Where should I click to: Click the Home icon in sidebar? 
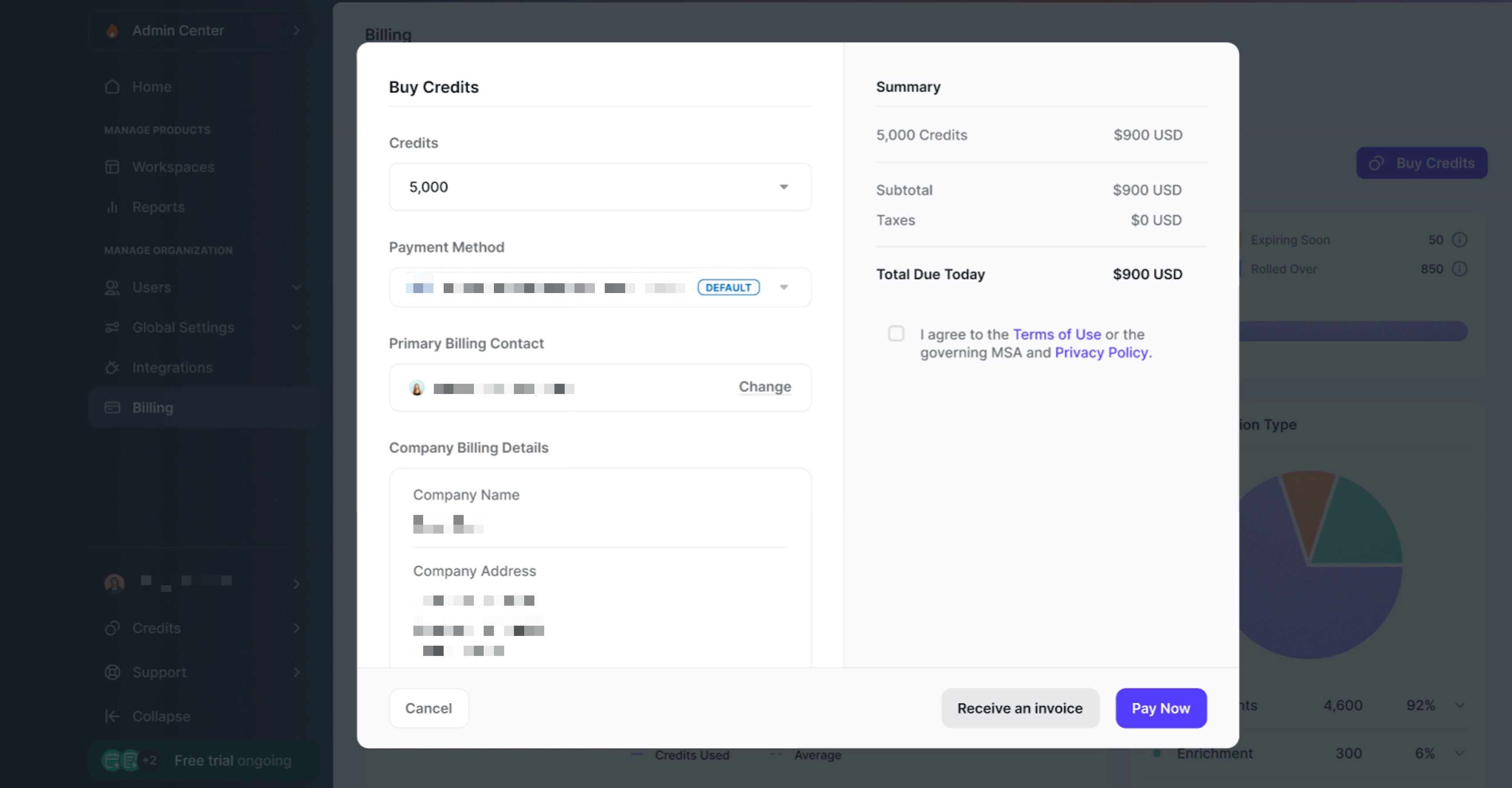pos(112,87)
